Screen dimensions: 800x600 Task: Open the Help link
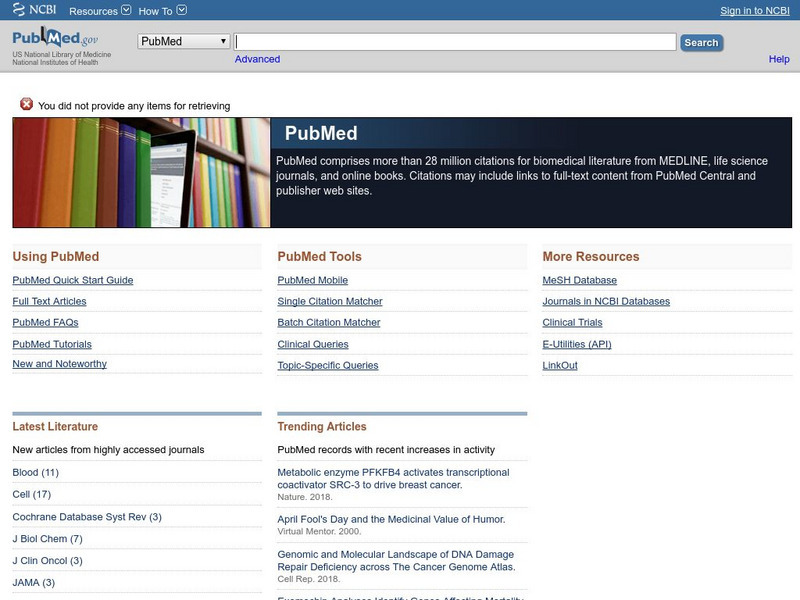point(779,59)
